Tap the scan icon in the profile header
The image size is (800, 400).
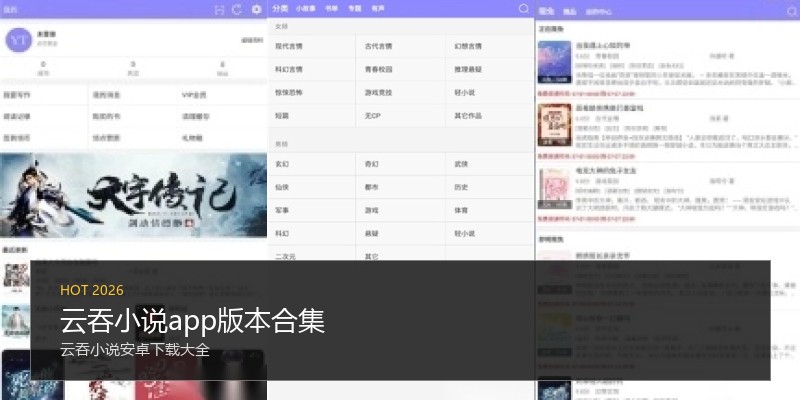pos(219,9)
